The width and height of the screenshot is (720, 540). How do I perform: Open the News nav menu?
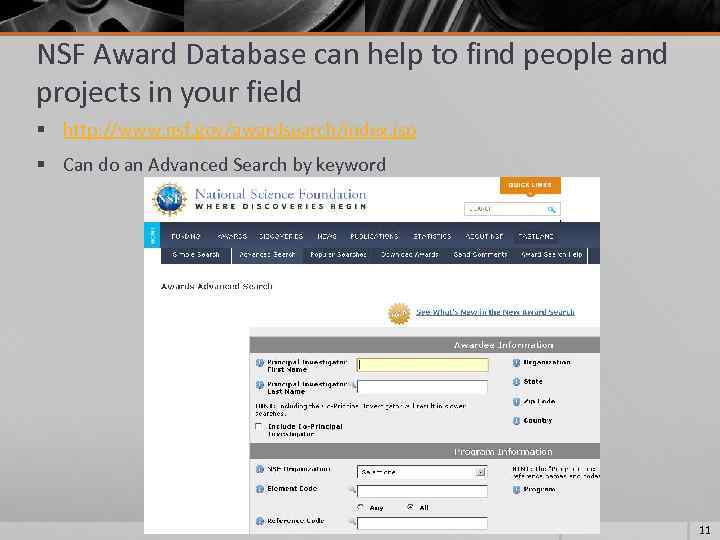coord(326,236)
